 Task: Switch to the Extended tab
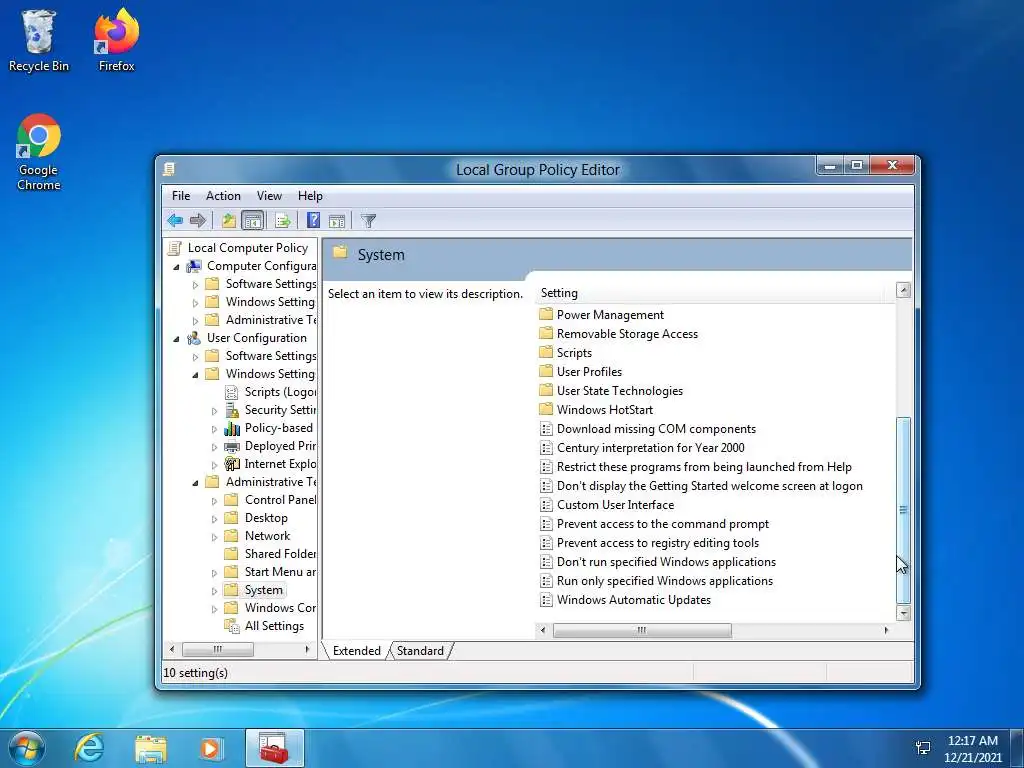357,650
